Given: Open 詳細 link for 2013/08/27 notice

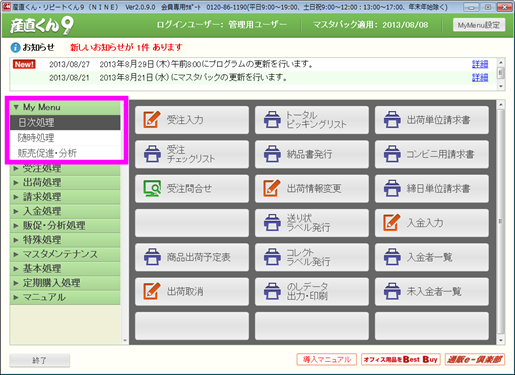Looking at the screenshot, I should (480, 64).
